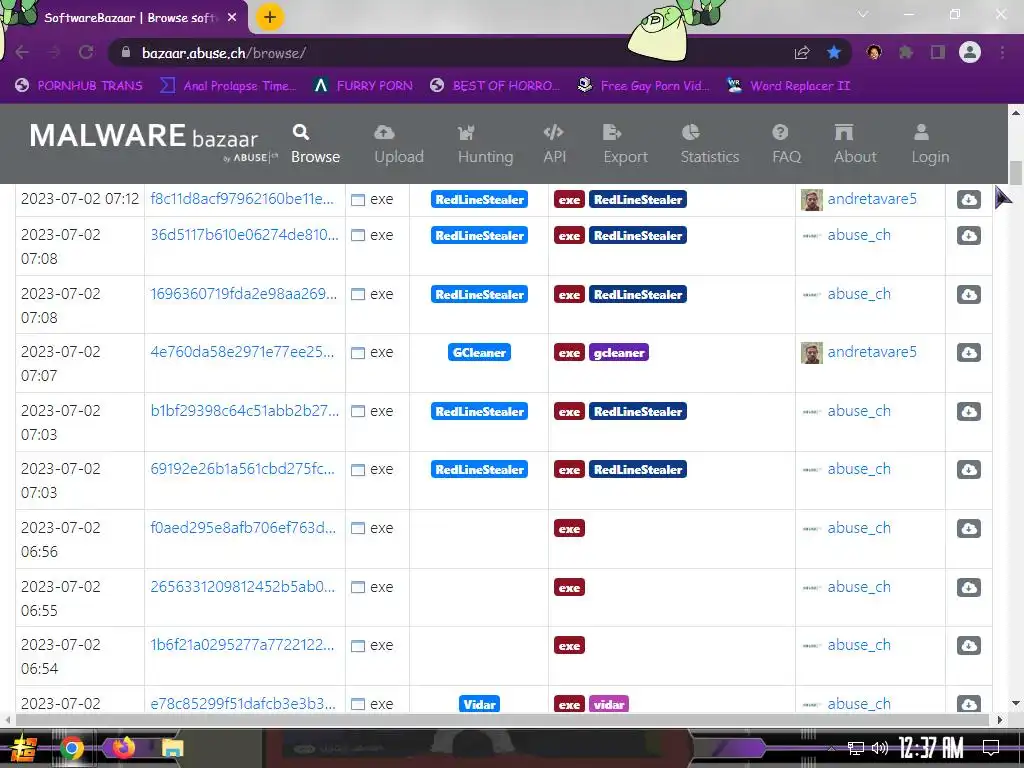Open the Statistics nav item

(x=710, y=144)
